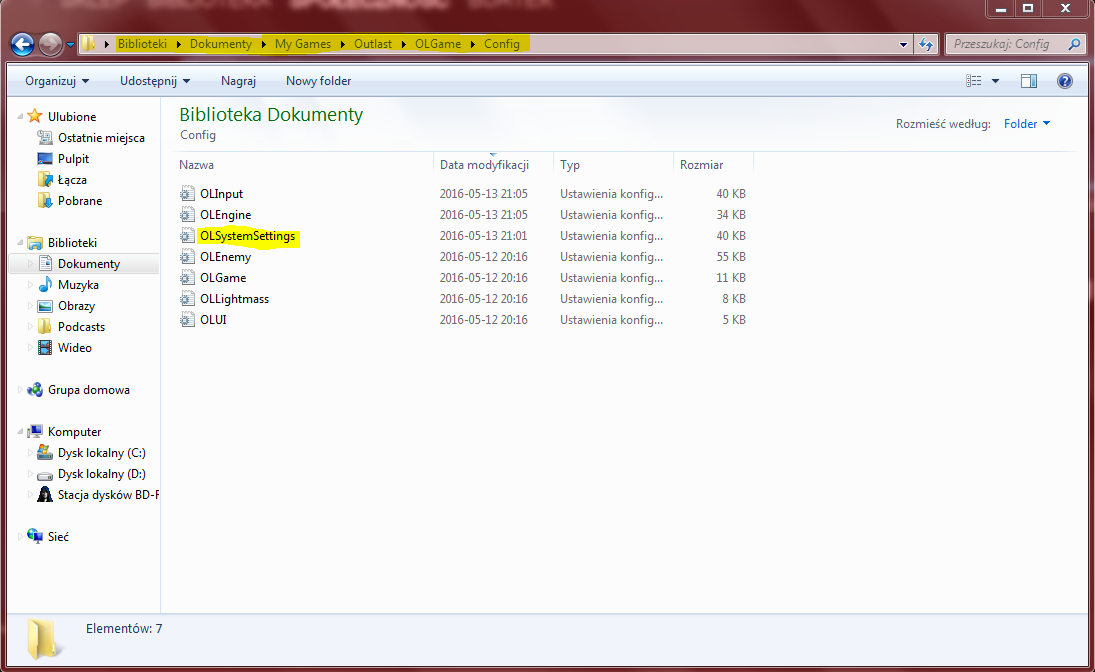
Task: Open Dysk lokalny (C:)
Action: click(102, 453)
